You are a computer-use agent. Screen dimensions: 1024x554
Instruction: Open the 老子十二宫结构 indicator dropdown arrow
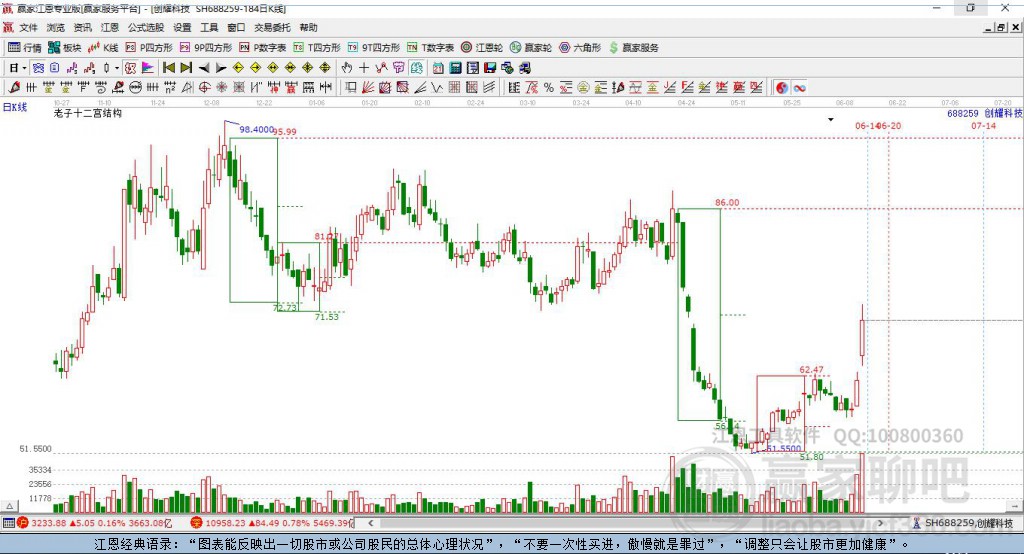coord(831,120)
